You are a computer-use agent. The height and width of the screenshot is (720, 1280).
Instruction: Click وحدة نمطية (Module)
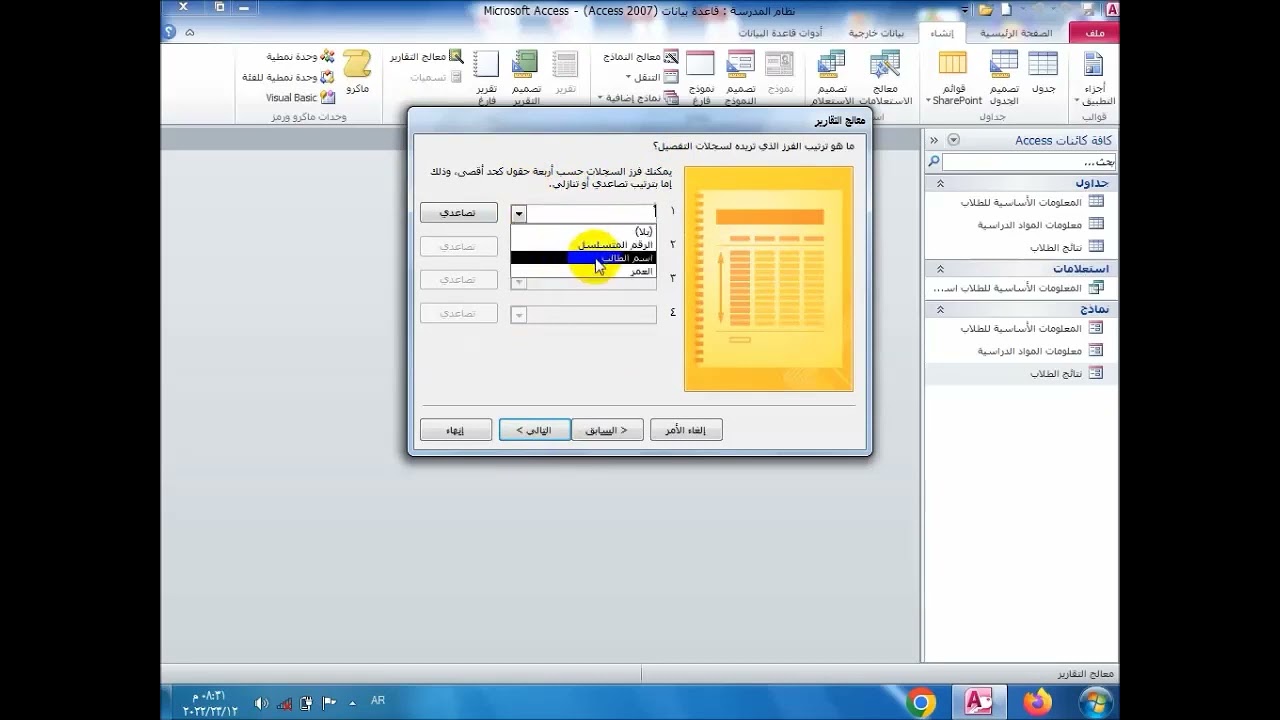(301, 57)
